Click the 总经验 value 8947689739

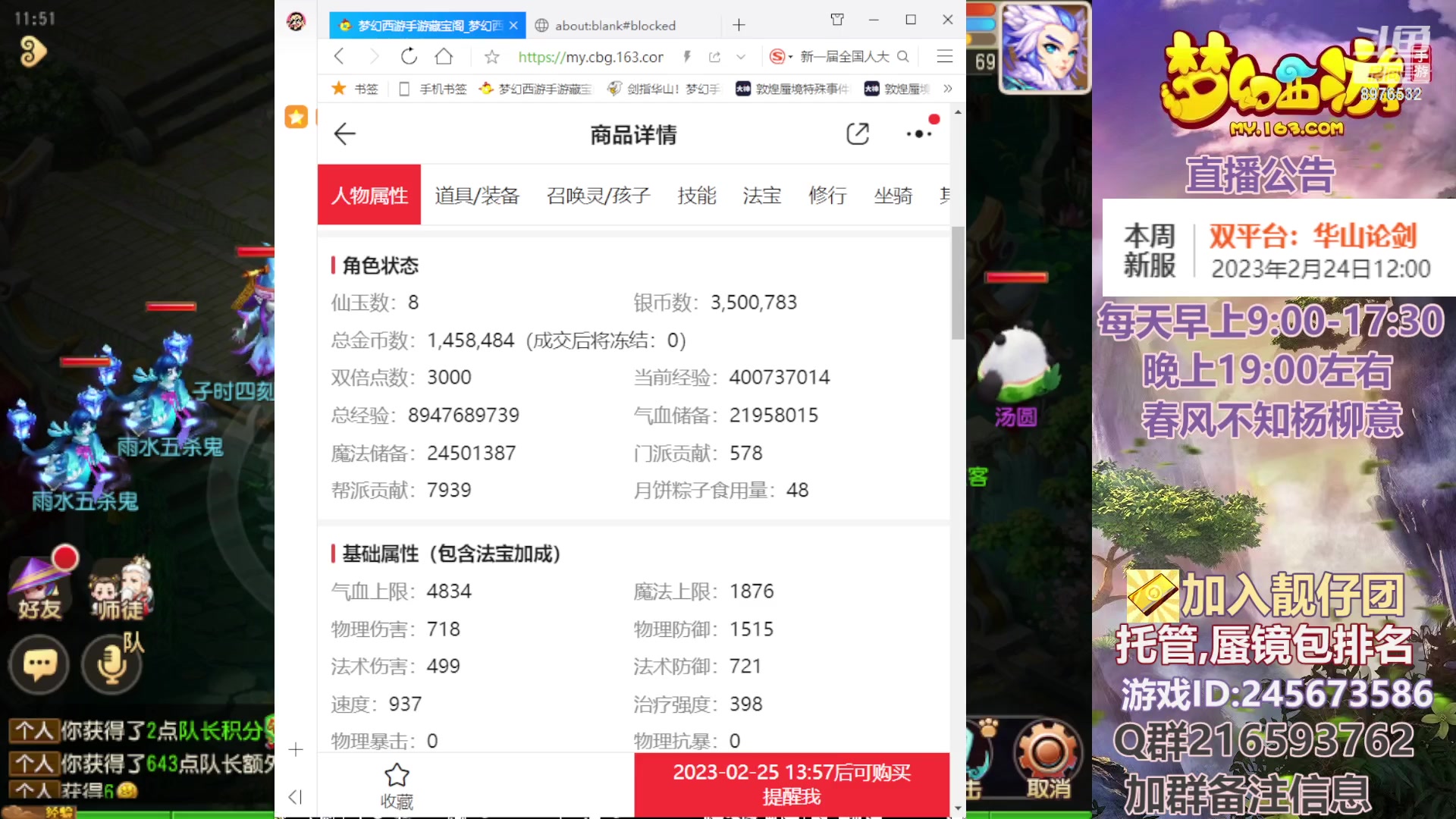click(463, 416)
